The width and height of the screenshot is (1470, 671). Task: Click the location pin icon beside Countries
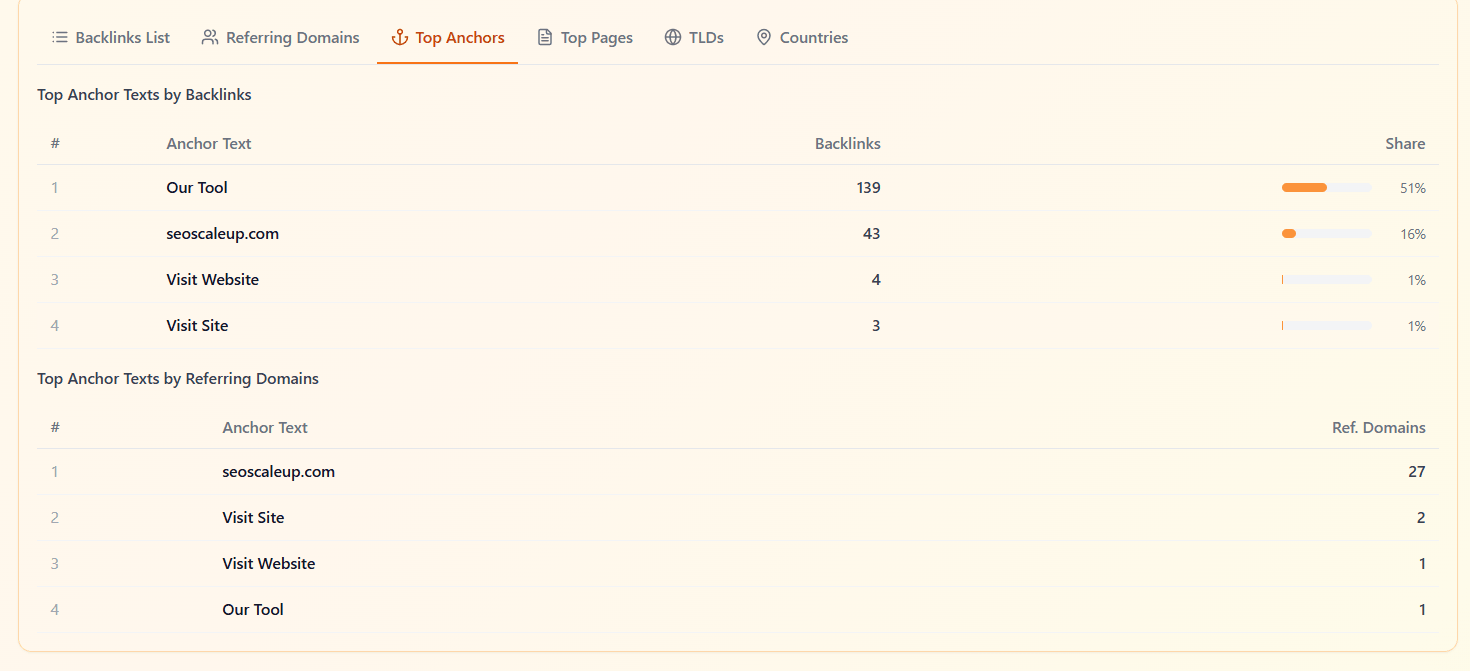point(764,37)
